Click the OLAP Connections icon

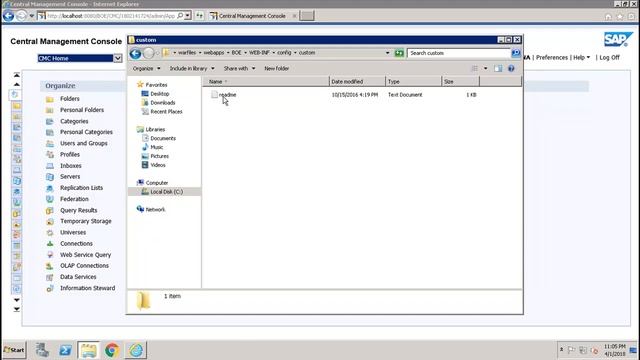[x=50, y=266]
